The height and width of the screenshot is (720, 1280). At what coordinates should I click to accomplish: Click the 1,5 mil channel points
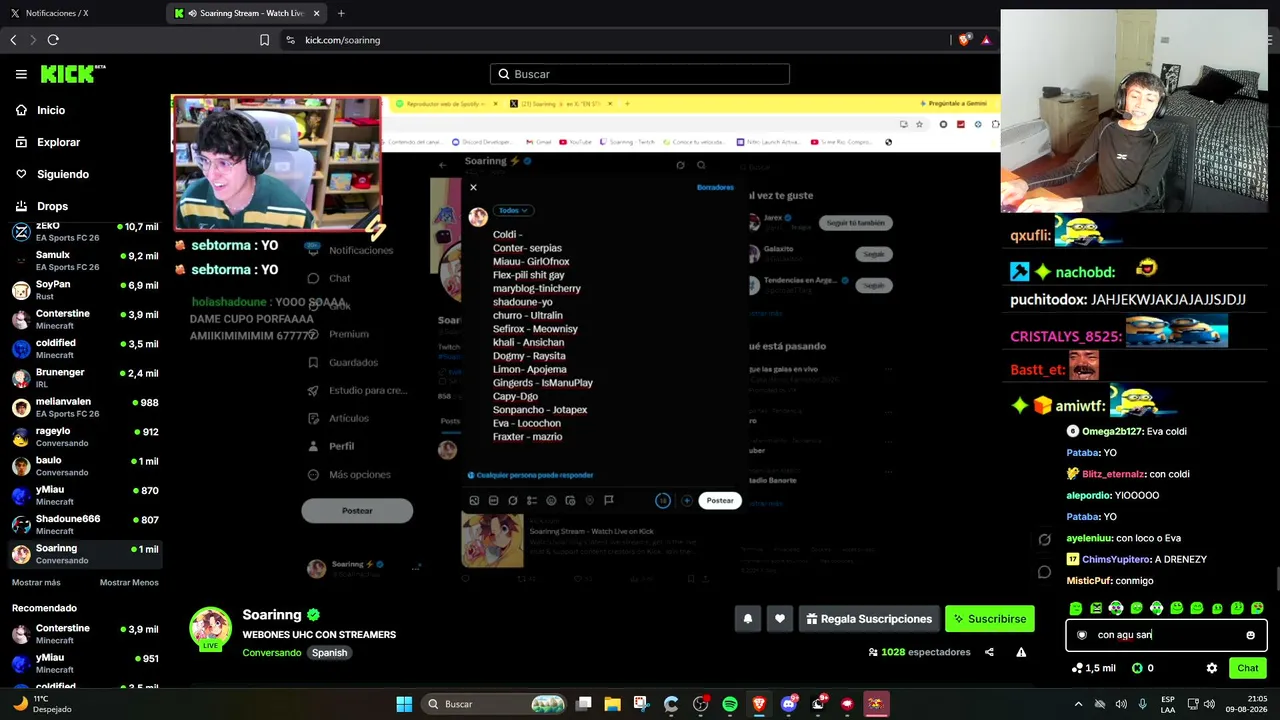tap(1094, 668)
